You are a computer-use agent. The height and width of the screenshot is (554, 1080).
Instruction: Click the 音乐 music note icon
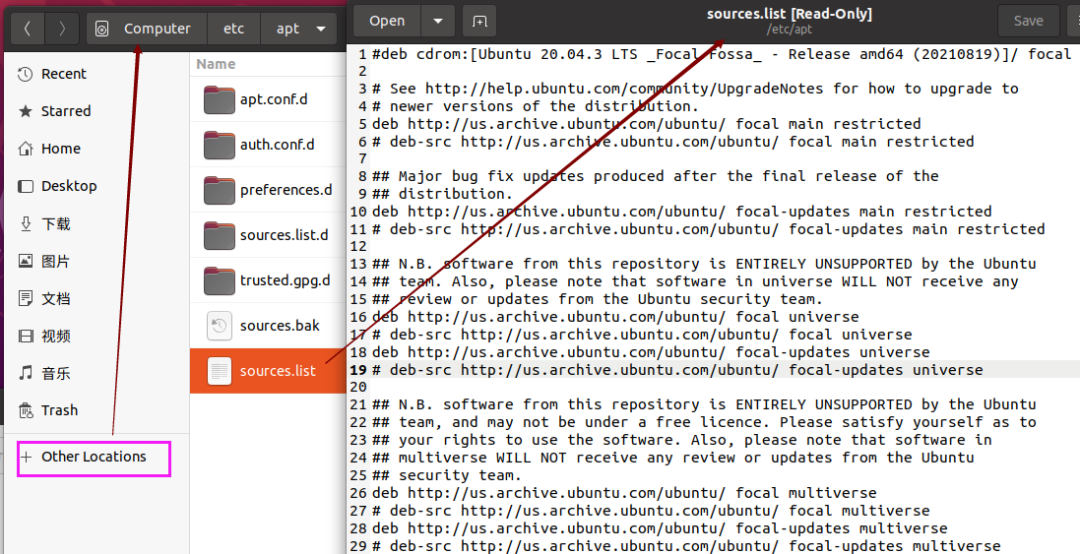[x=25, y=373]
